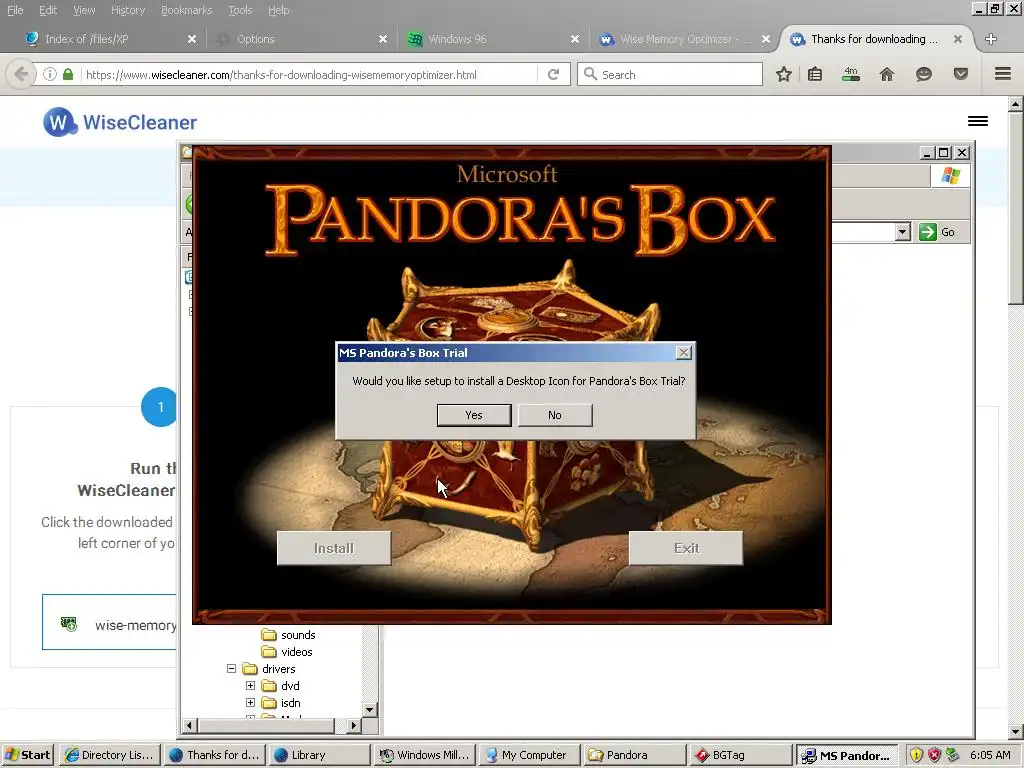1024x768 pixels.
Task: Bookmark this page with the star icon
Action: click(x=784, y=74)
